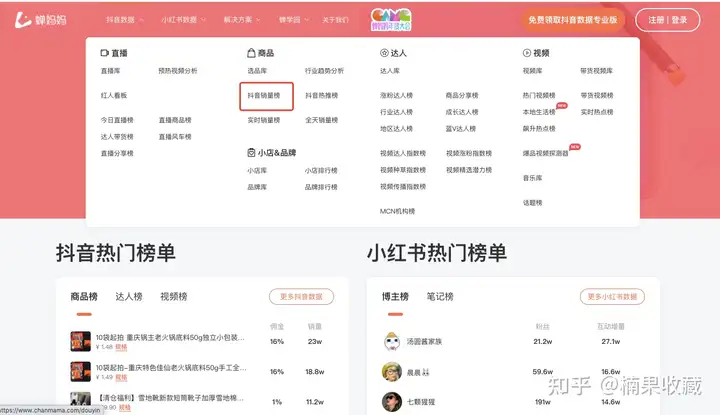Image resolution: width=720 pixels, height=415 pixels.
Task: Open 涨粉达人榜 link
Action: coord(396,95)
